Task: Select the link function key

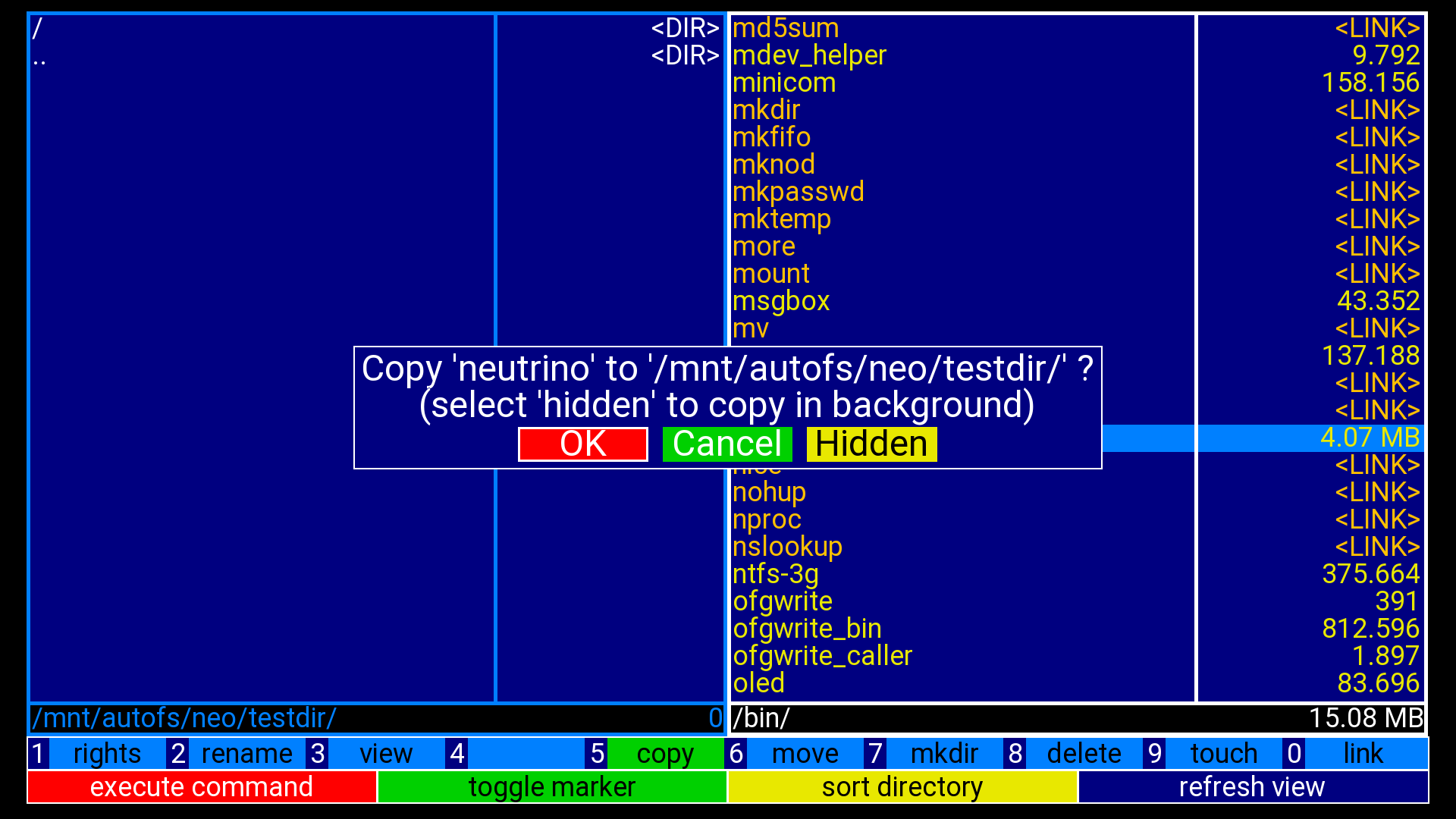Action: pyautogui.click(x=1363, y=754)
